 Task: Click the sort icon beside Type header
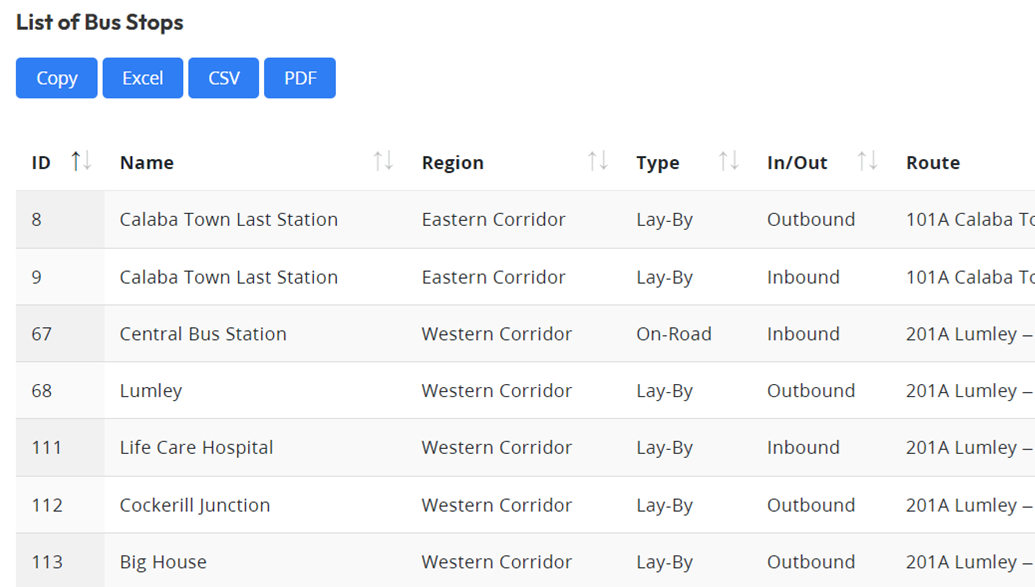729,162
